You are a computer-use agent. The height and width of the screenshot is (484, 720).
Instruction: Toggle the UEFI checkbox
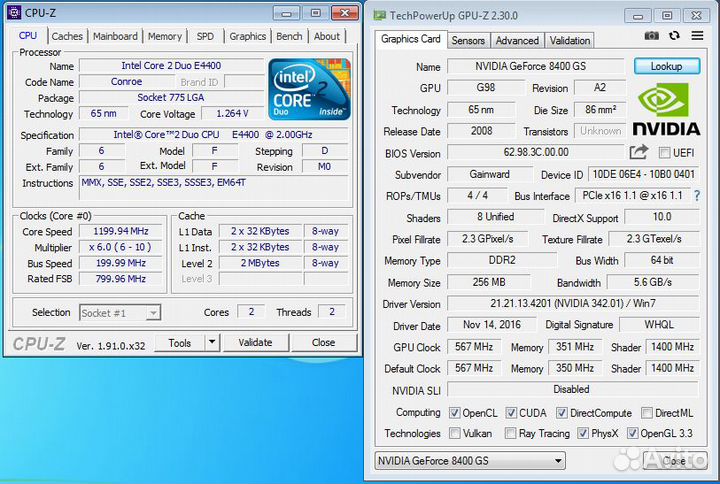[x=664, y=153]
